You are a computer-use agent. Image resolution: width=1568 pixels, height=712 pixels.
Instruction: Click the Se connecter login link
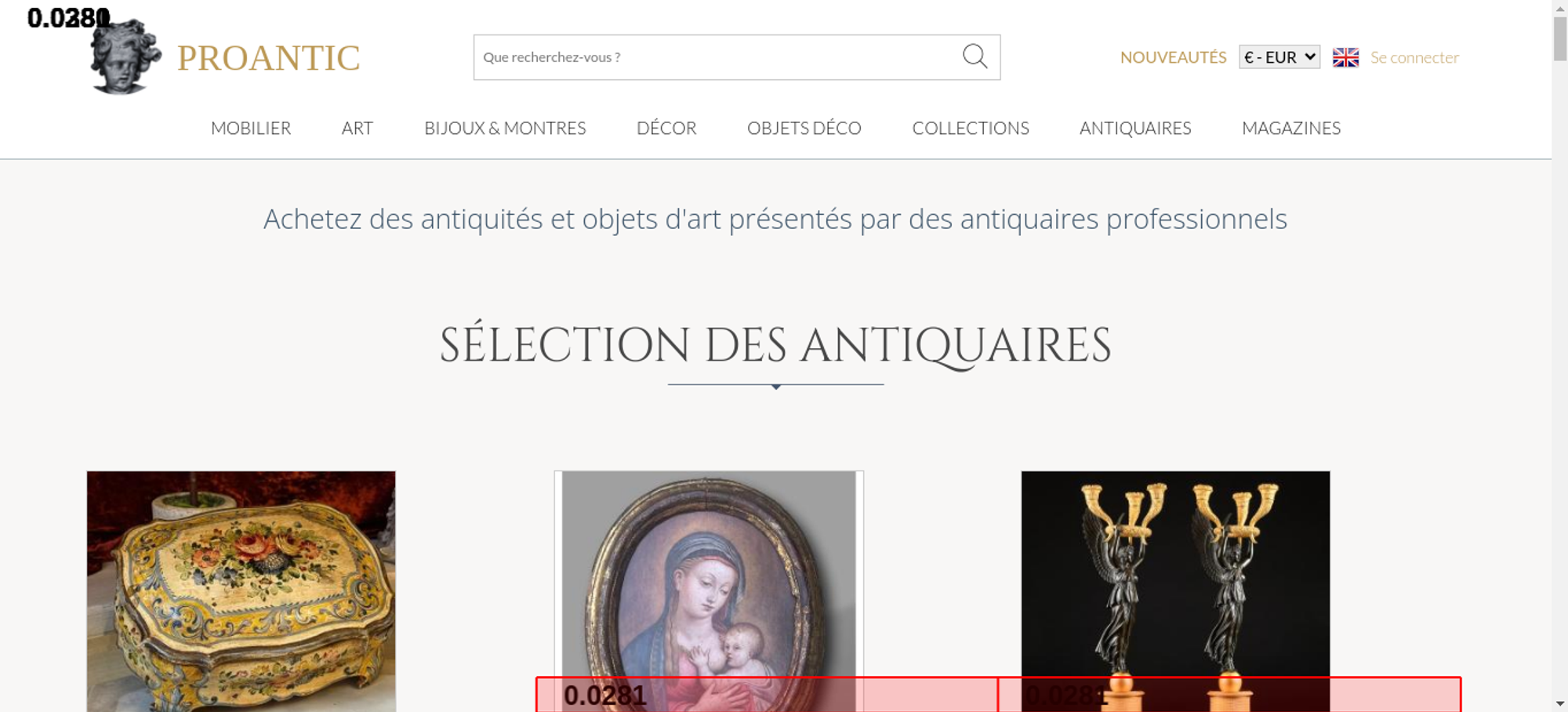click(1414, 57)
